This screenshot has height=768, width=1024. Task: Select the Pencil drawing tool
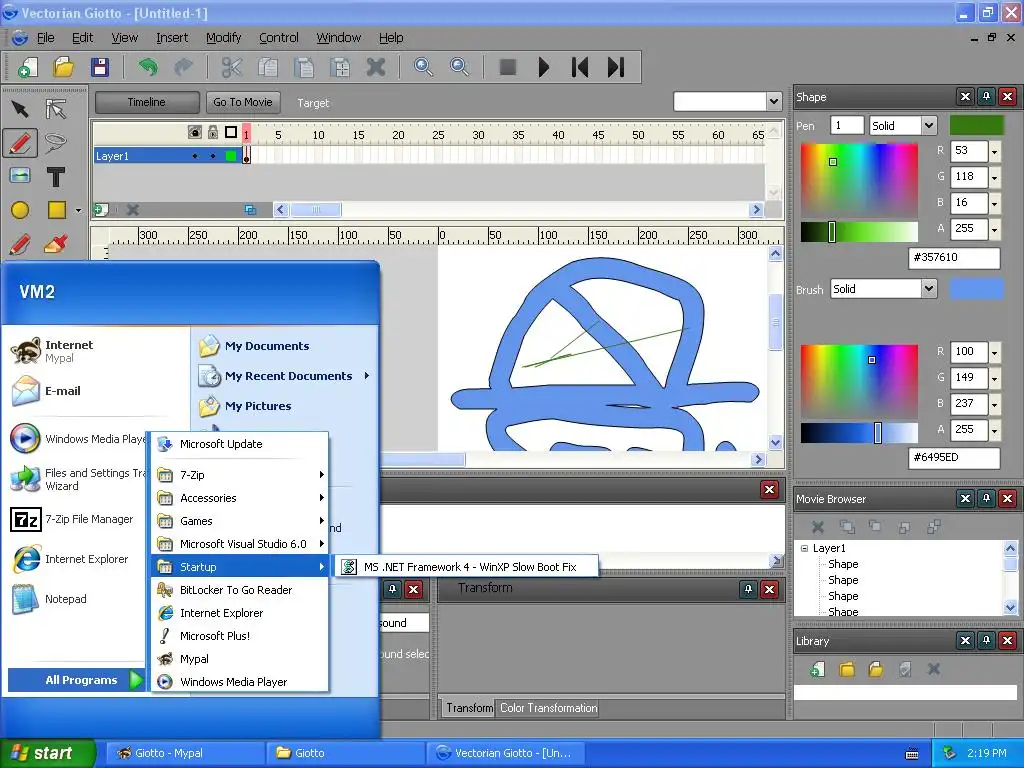click(x=20, y=142)
